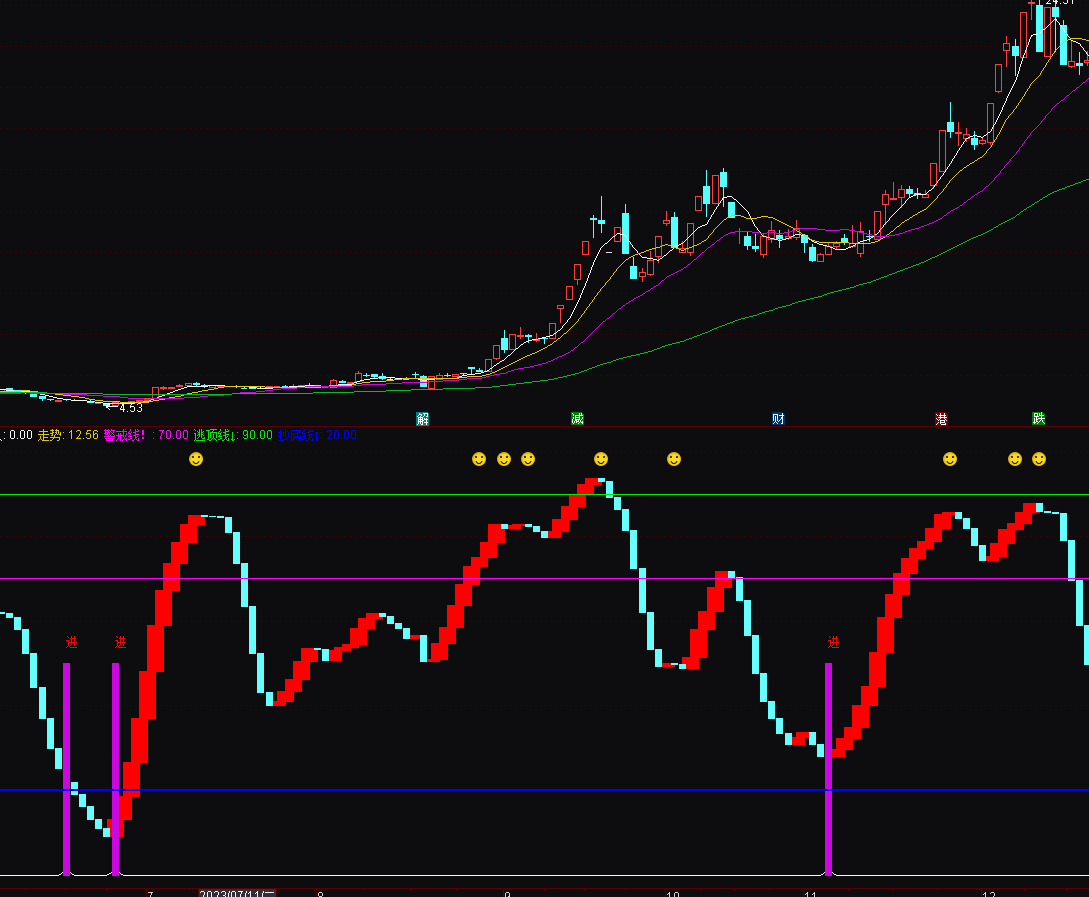Click the blue horizontal 抄底线 line
1089x897 pixels.
(544, 790)
